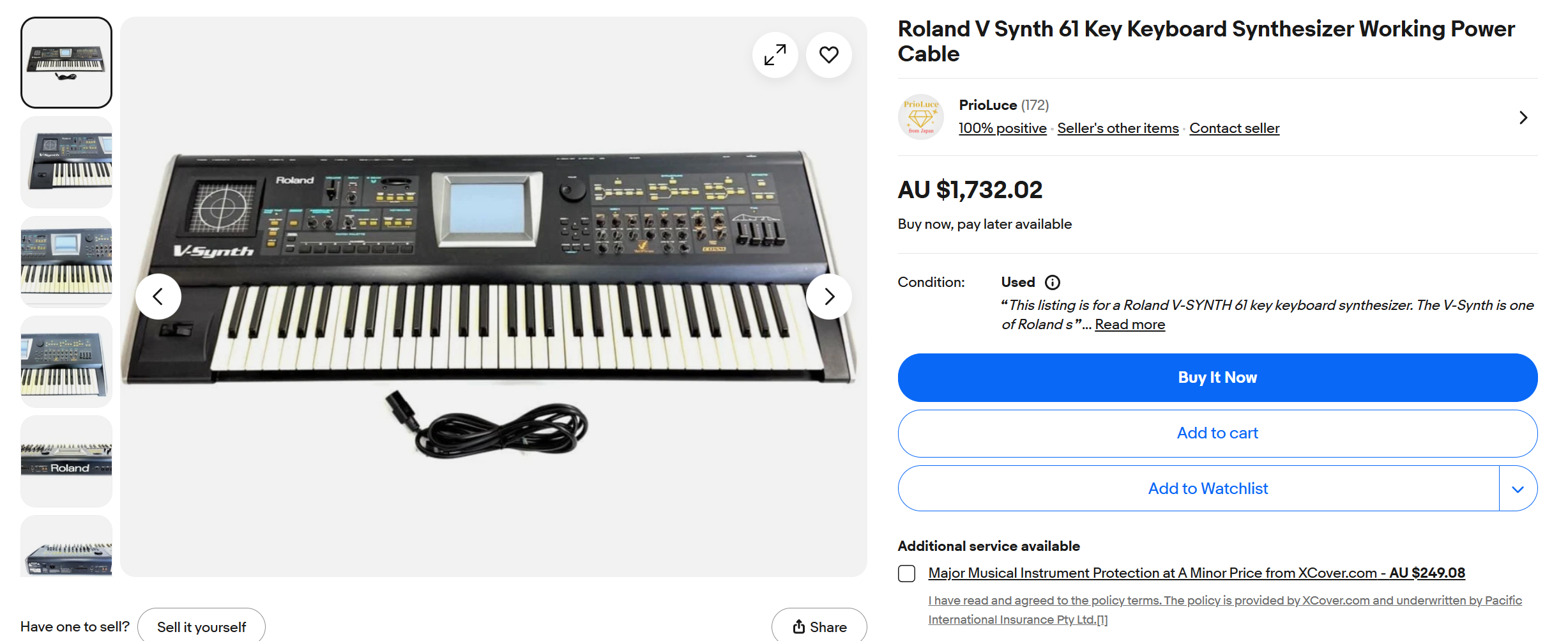This screenshot has height=641, width=1568.
Task: Expand the Watchlist dropdown arrow
Action: [x=1518, y=489]
